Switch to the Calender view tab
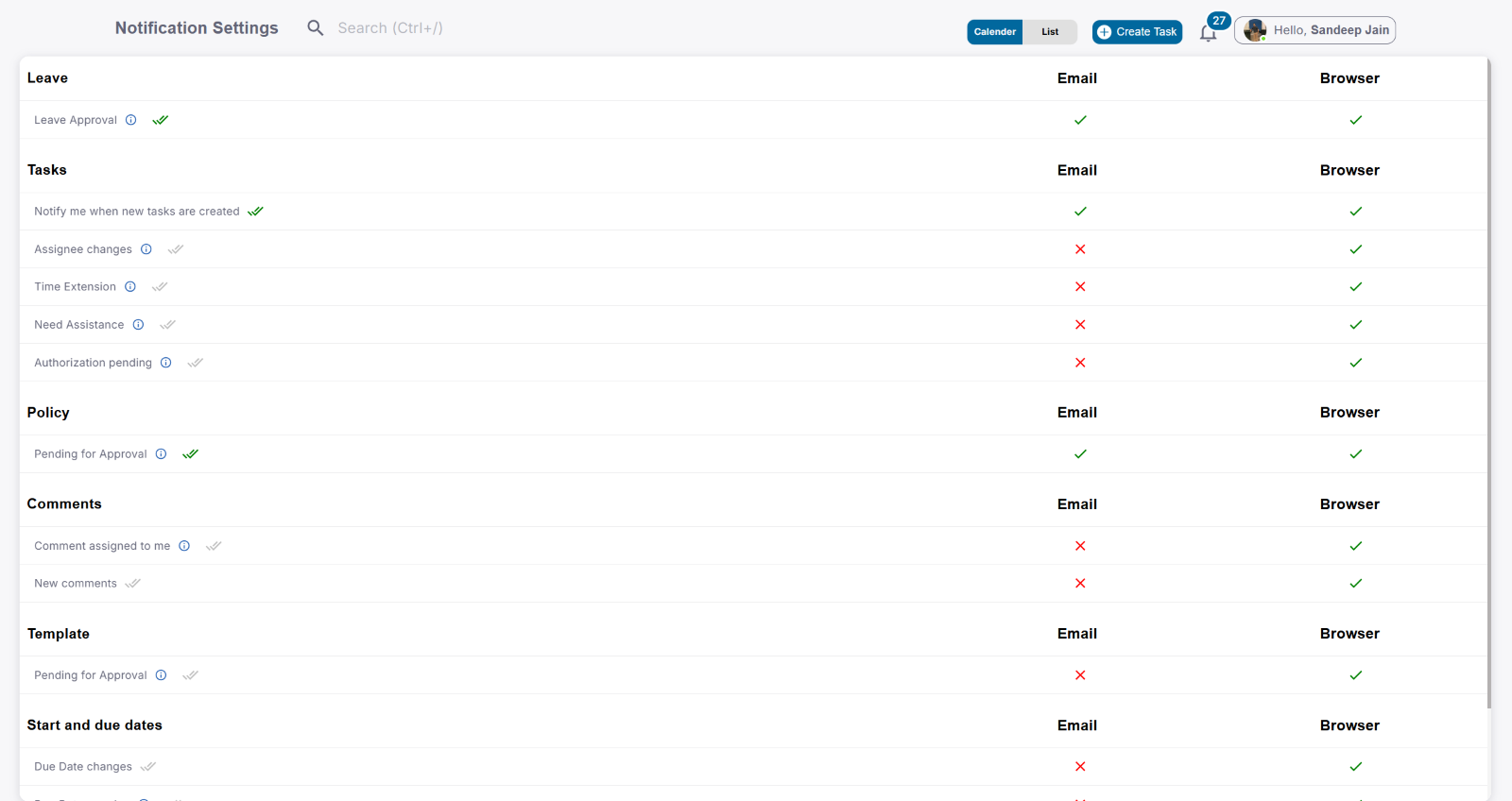This screenshot has height=801, width=1512. click(995, 32)
